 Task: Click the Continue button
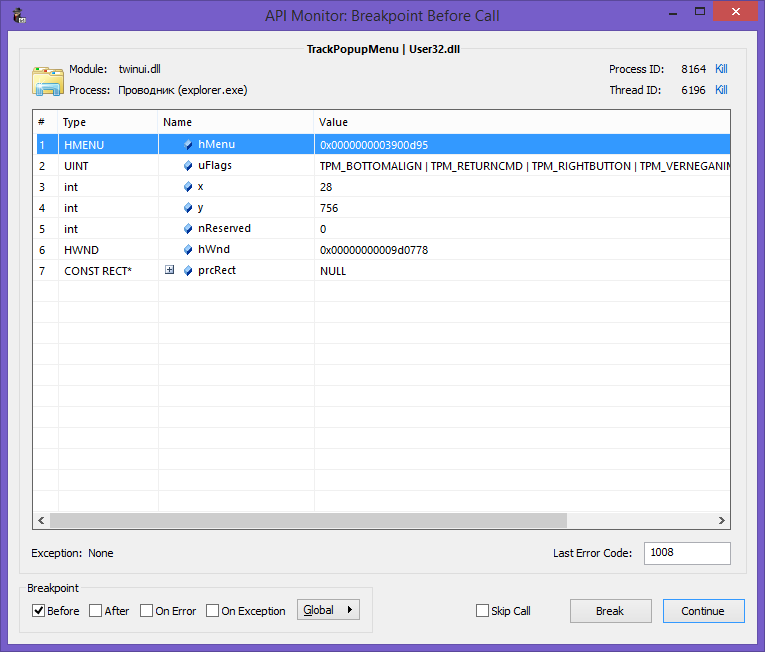pos(704,611)
